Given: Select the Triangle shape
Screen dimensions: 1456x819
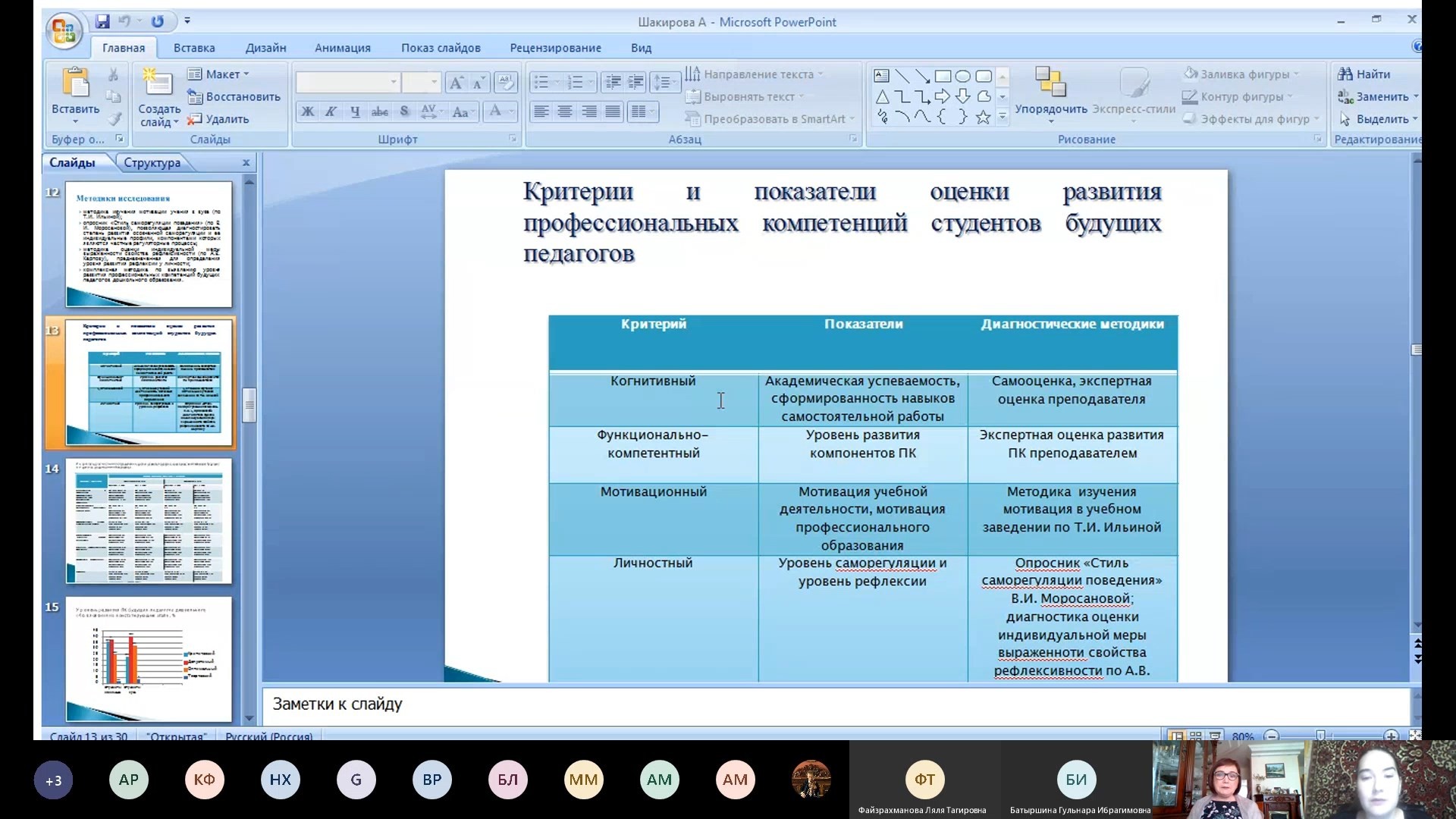Looking at the screenshot, I should point(881,96).
